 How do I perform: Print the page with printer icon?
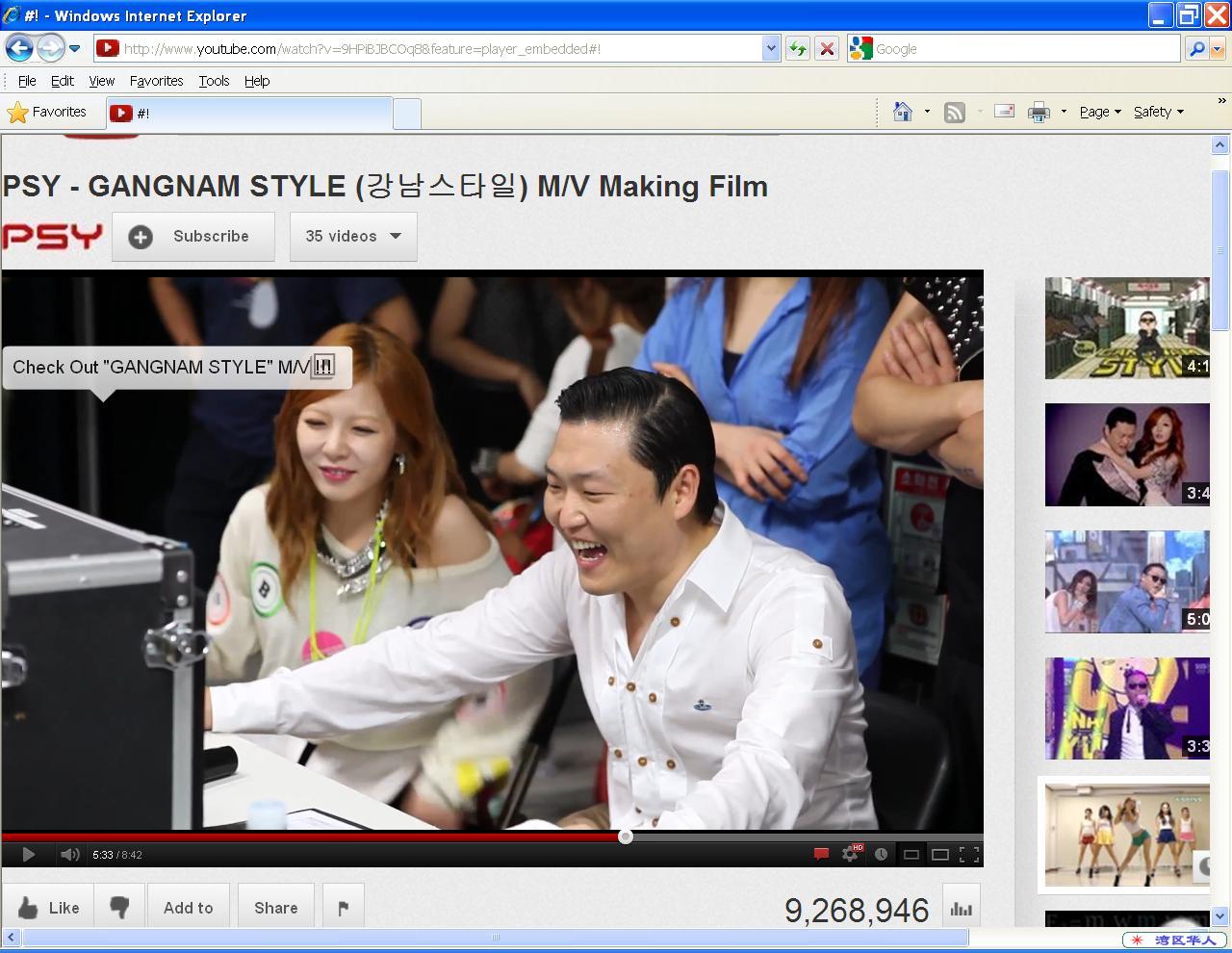click(1039, 112)
